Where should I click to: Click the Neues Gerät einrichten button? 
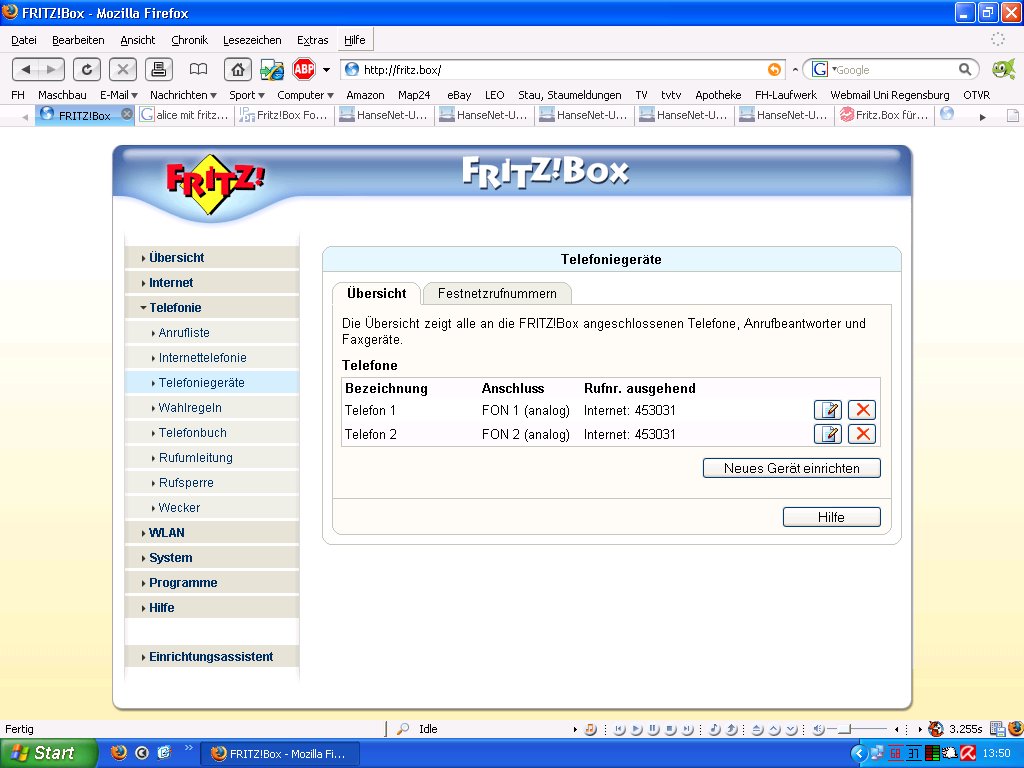pos(791,468)
